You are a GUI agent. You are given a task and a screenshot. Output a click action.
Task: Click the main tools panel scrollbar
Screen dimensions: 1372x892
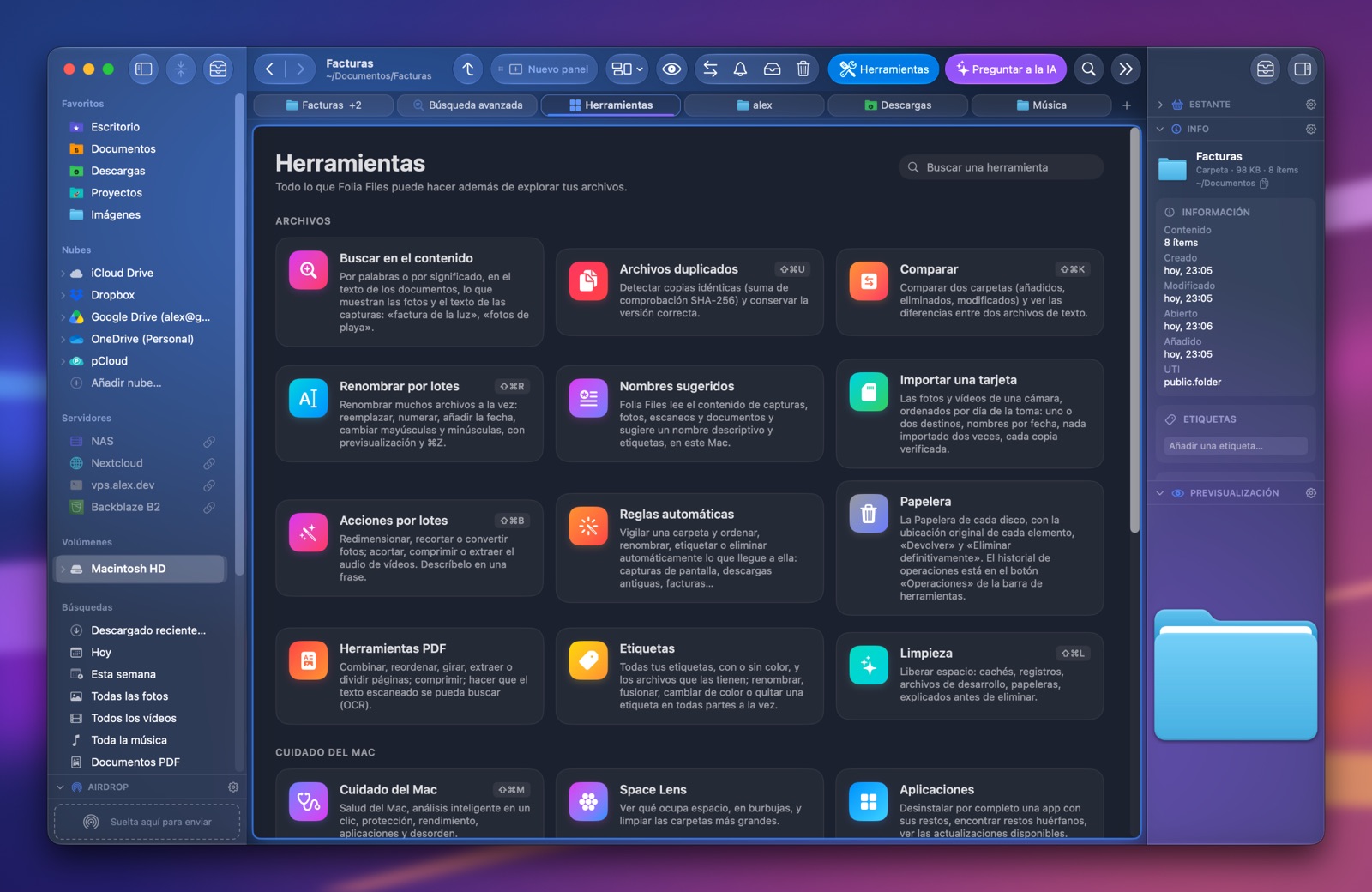[x=1135, y=330]
